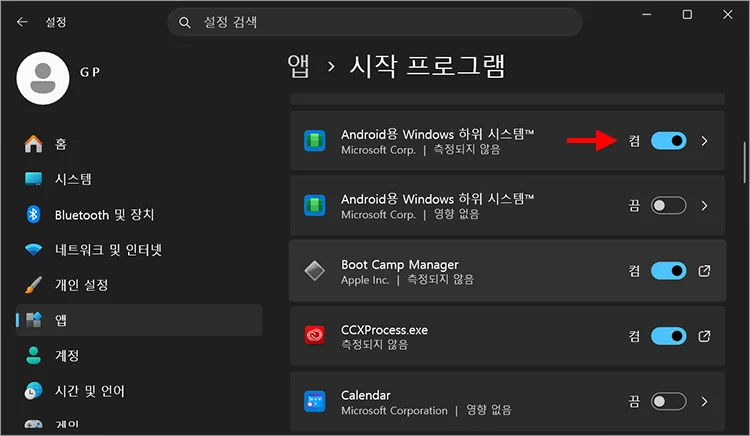The width and height of the screenshot is (750, 436).
Task: Click the 앱 category icon
Action: 33,320
